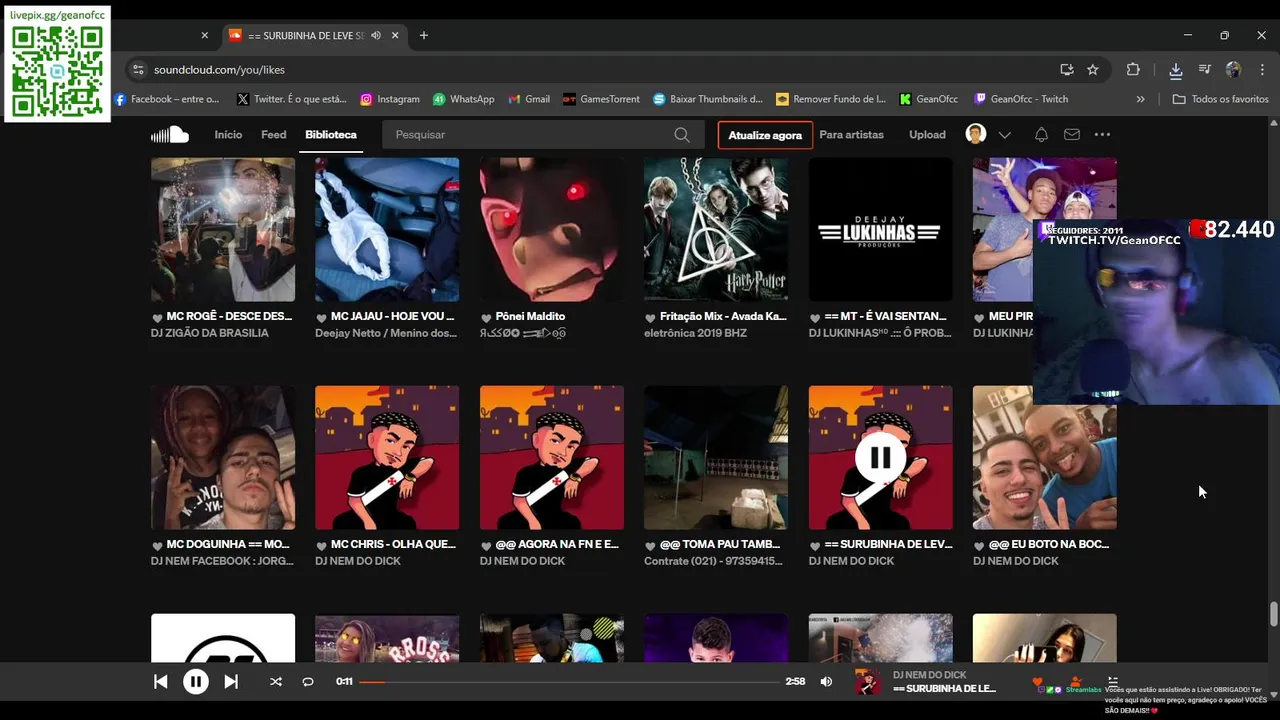The image size is (1280, 720).
Task: Open the Chrome profile avatar
Action: (x=1233, y=70)
